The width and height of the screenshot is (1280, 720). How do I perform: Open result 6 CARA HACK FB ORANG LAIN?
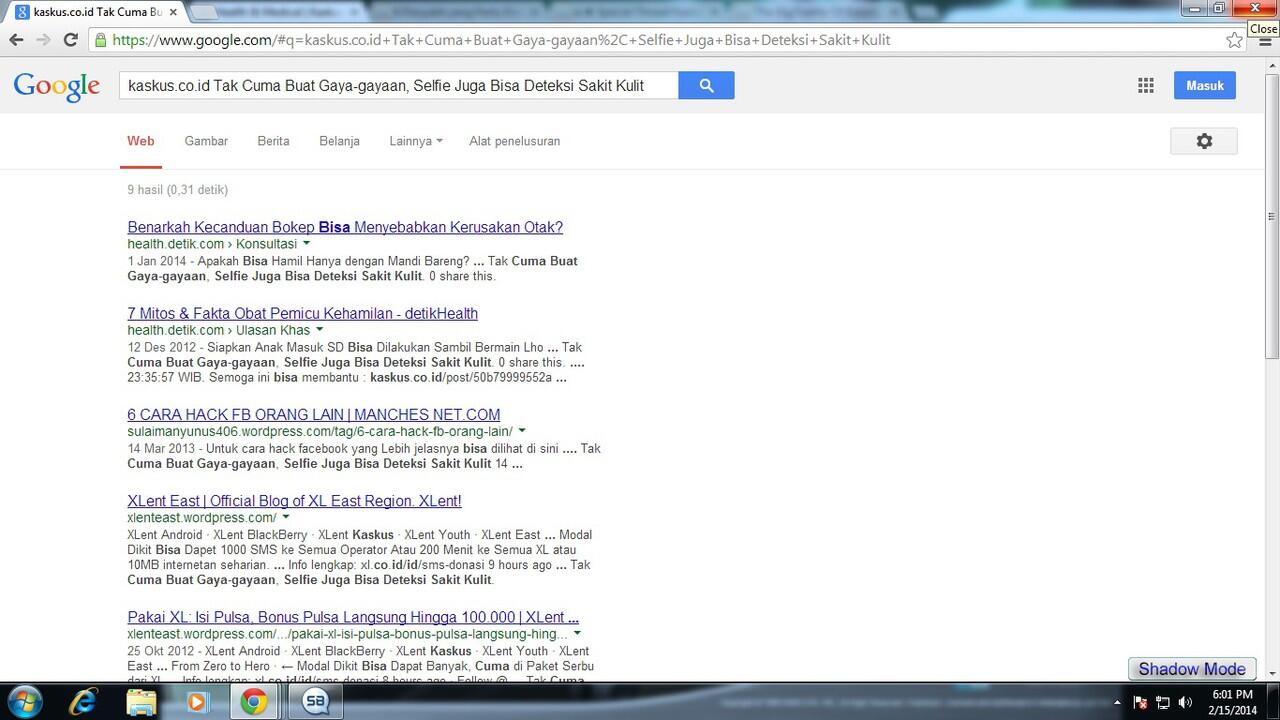pyautogui.click(x=314, y=414)
